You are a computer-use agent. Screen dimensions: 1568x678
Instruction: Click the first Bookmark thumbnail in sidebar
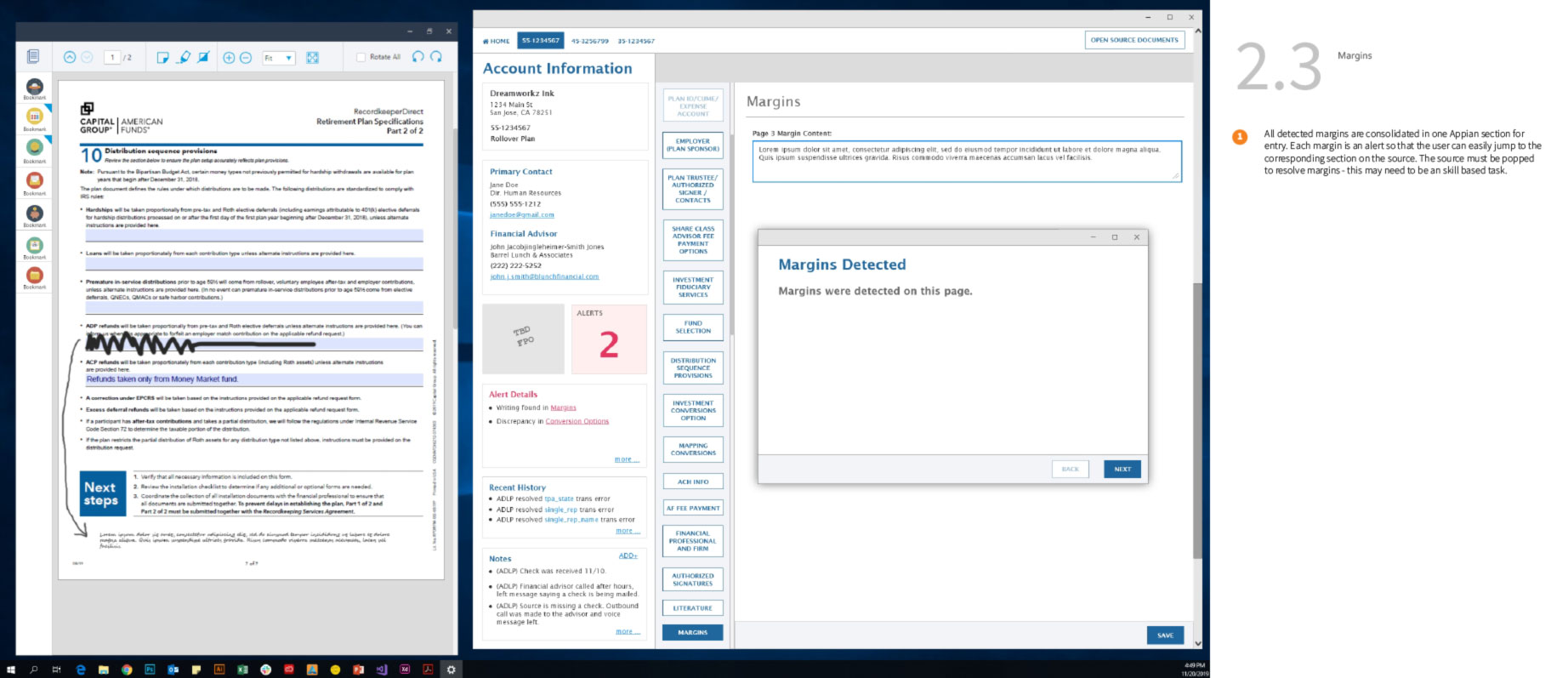tap(35, 88)
